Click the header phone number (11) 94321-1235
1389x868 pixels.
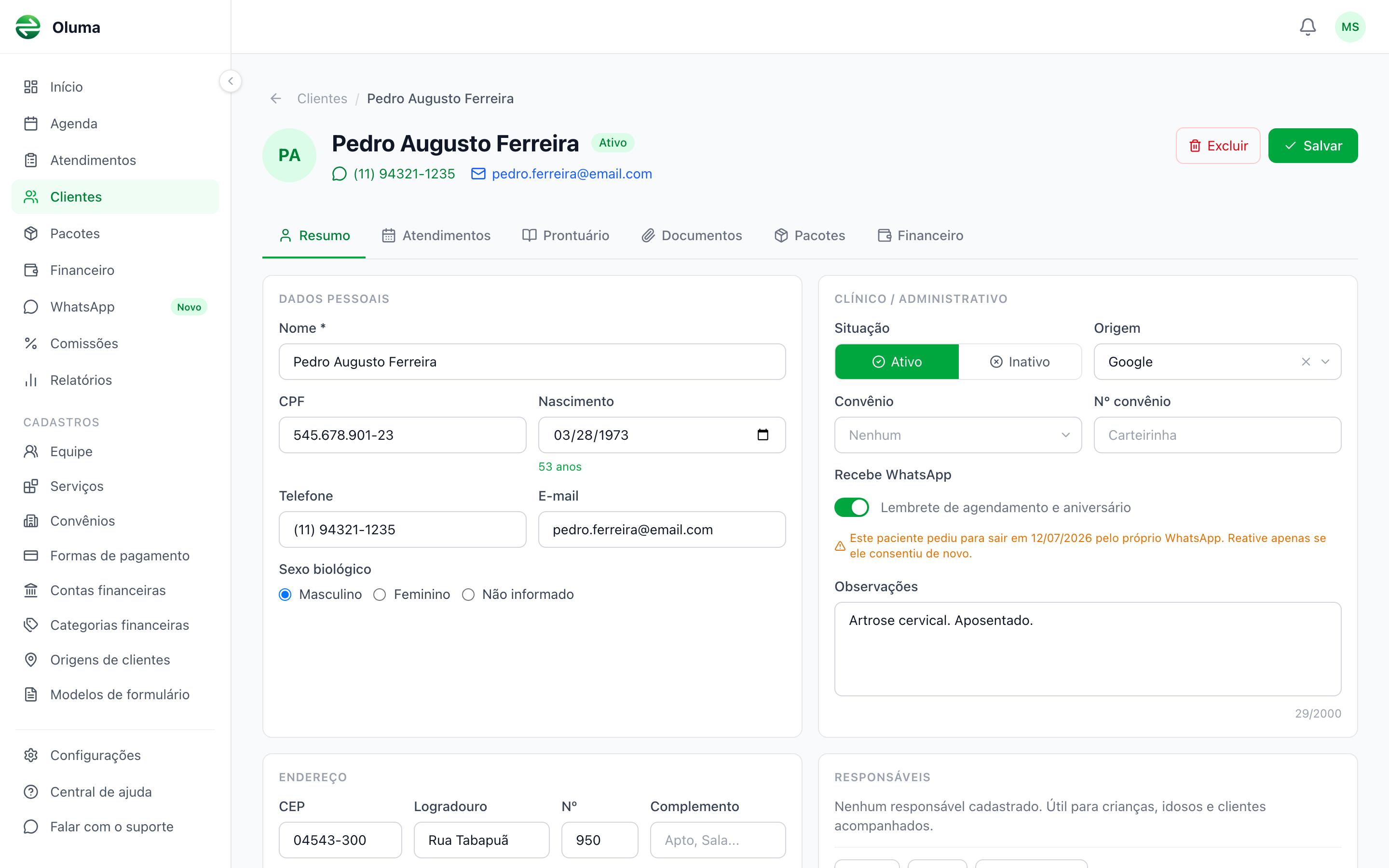click(404, 174)
